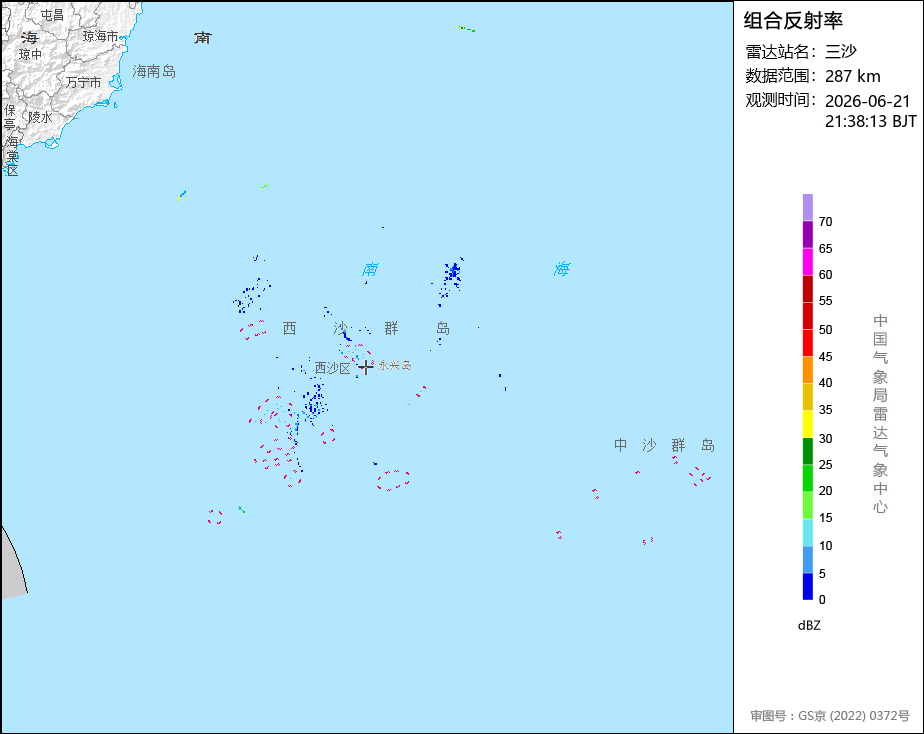This screenshot has height=734, width=924.
Task: Click the 40 dBZ orange legend swatch
Action: [x=808, y=370]
